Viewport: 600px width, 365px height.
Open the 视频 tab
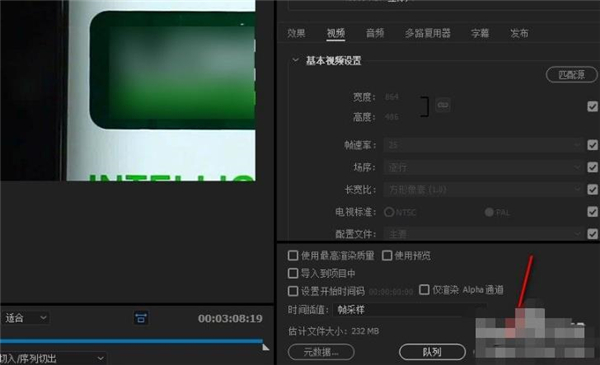coord(336,33)
